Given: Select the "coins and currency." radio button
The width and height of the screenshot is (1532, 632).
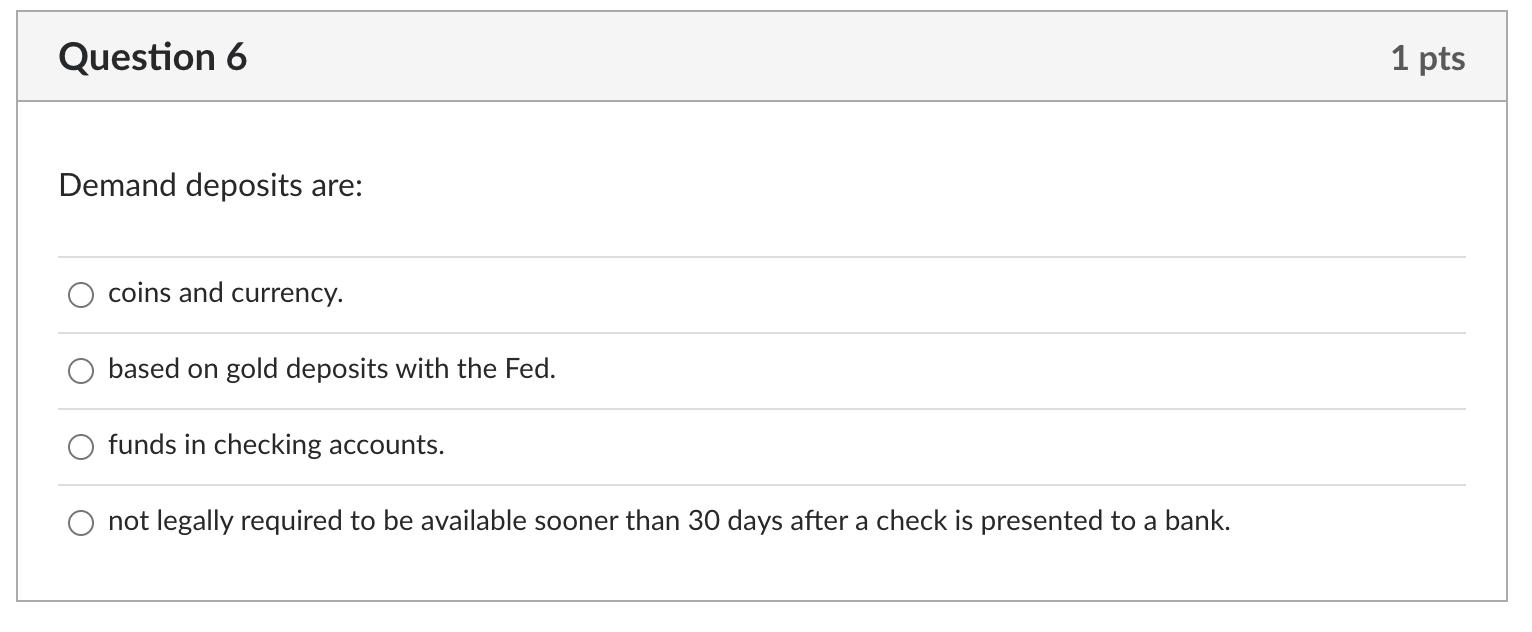Looking at the screenshot, I should tap(81, 295).
